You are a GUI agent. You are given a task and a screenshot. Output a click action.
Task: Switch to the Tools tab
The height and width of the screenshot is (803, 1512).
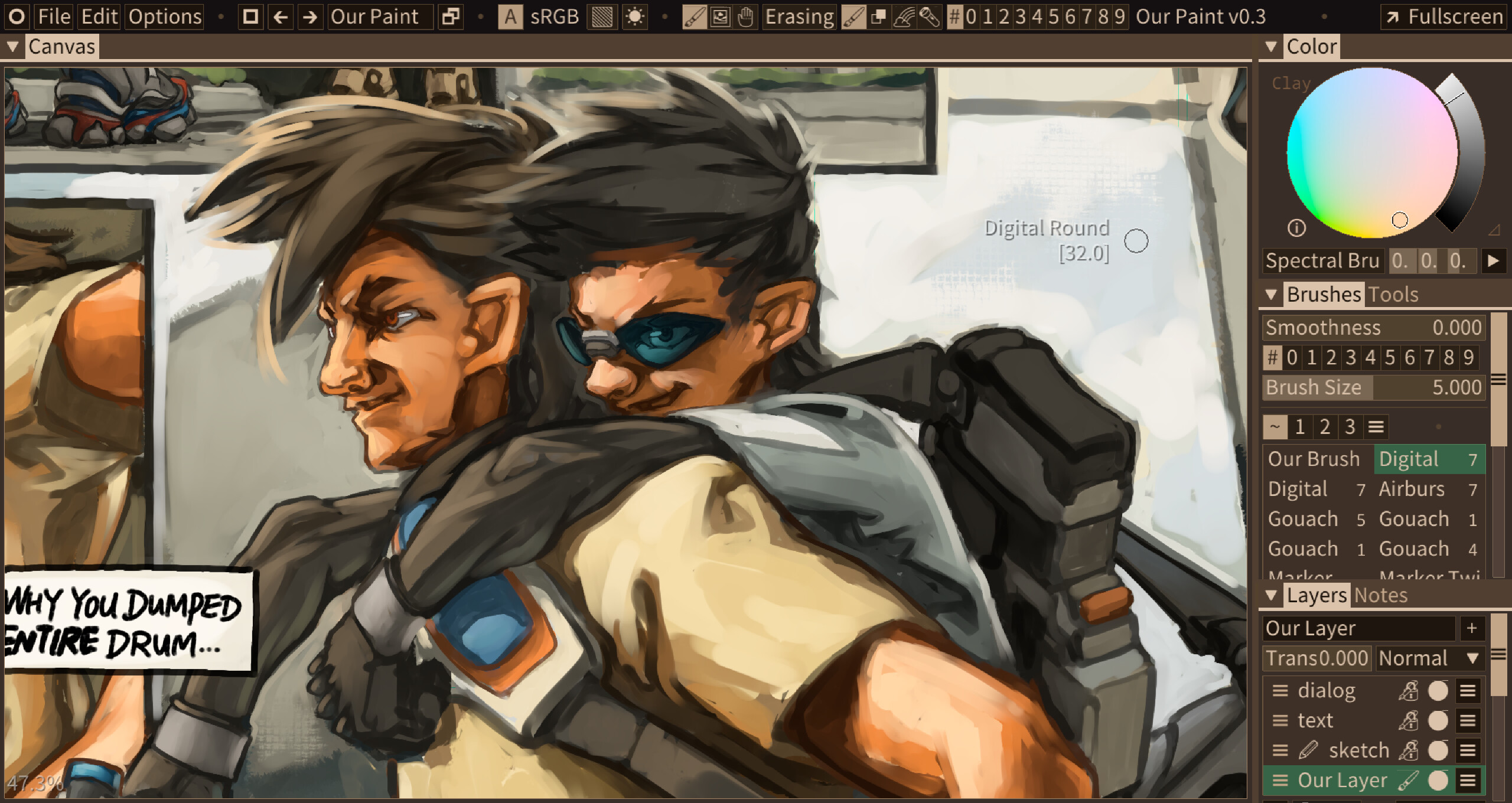click(x=1393, y=294)
